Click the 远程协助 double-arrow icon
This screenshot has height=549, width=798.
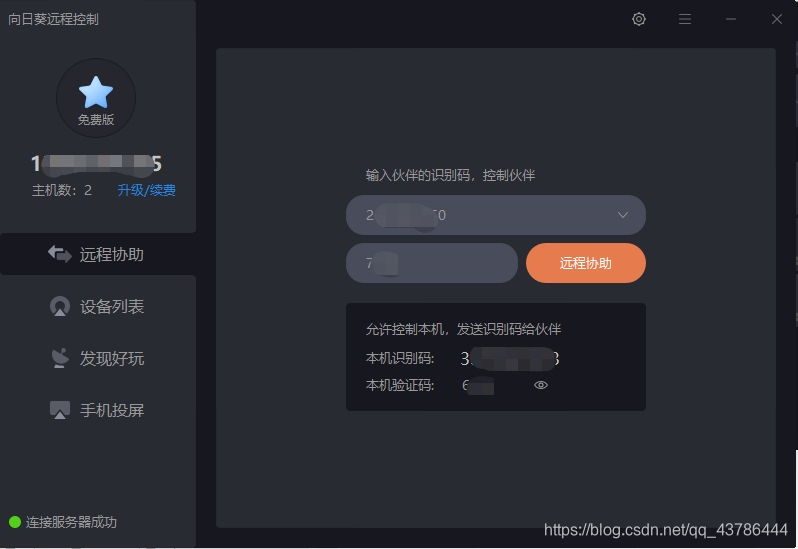(x=60, y=253)
